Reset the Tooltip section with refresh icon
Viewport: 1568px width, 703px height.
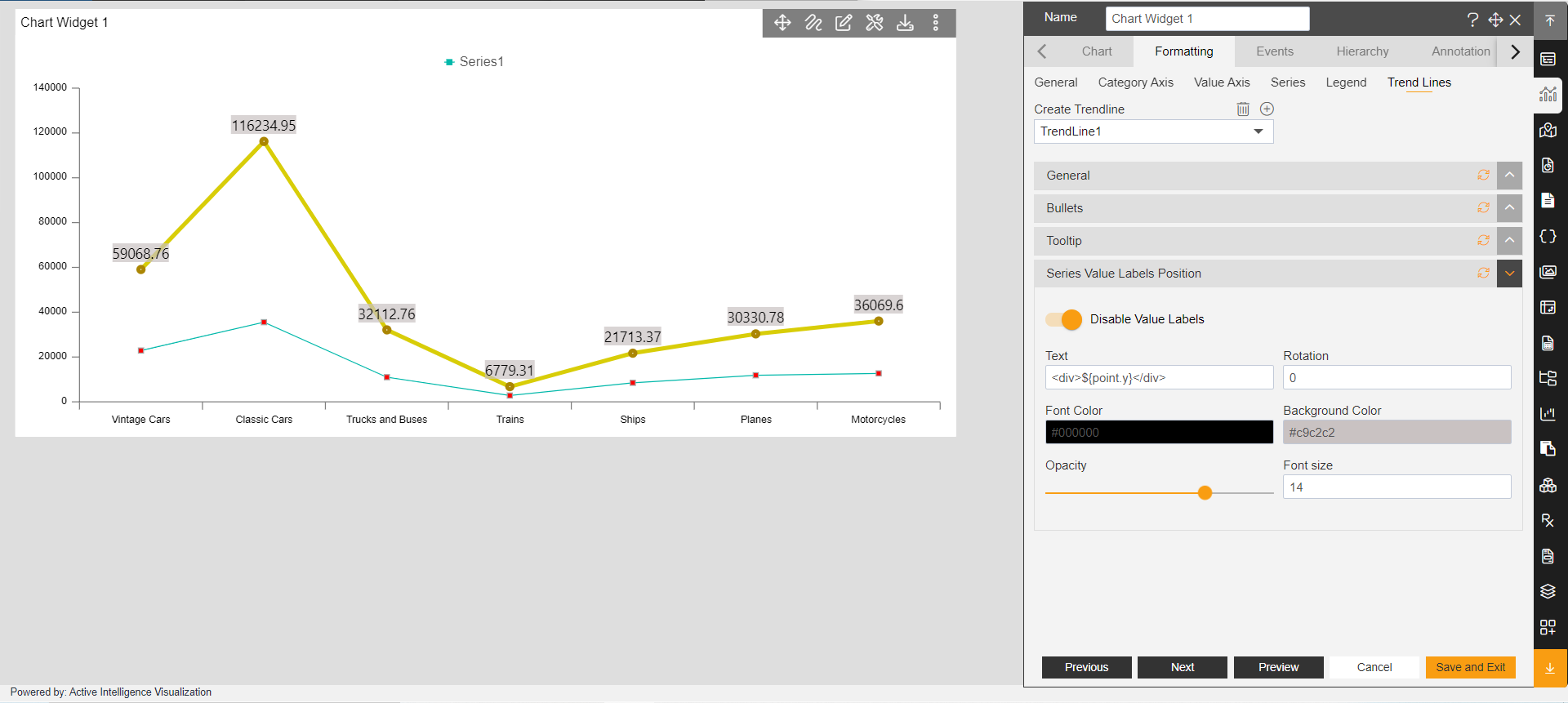pyautogui.click(x=1483, y=240)
